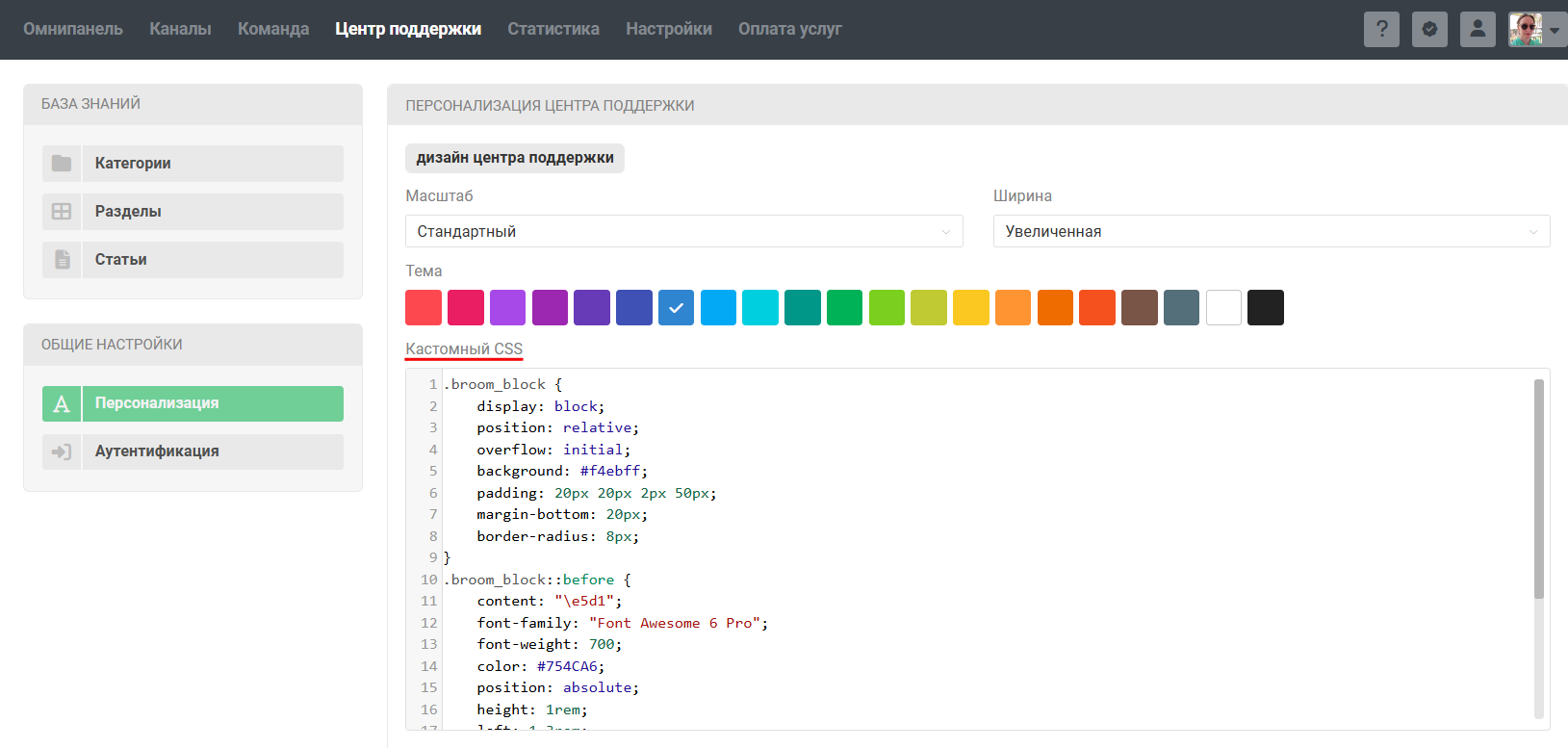Go to the Статистика menu item

tap(553, 29)
